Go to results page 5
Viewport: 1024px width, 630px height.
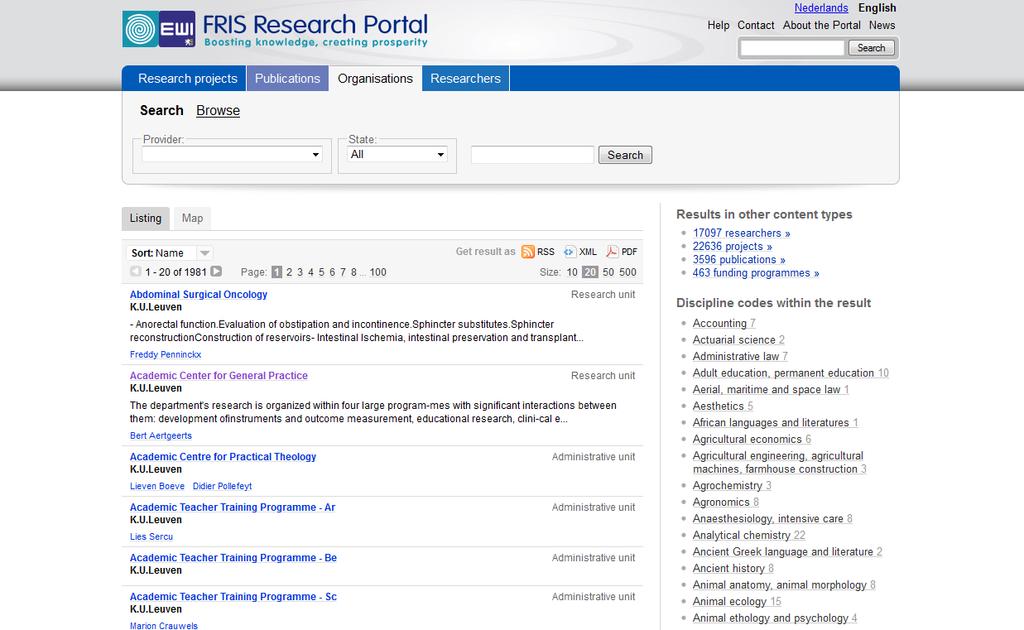[321, 272]
